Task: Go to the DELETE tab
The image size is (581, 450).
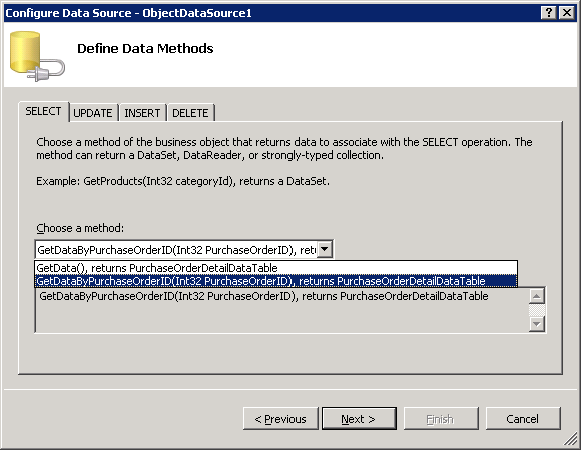Action: tap(190, 113)
